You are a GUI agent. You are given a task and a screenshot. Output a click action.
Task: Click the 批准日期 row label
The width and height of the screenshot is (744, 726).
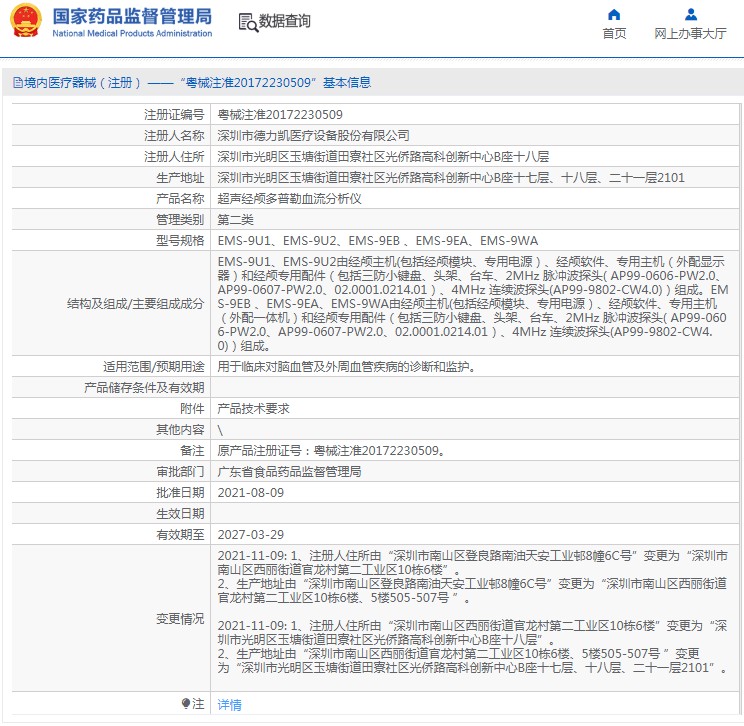(x=180, y=493)
